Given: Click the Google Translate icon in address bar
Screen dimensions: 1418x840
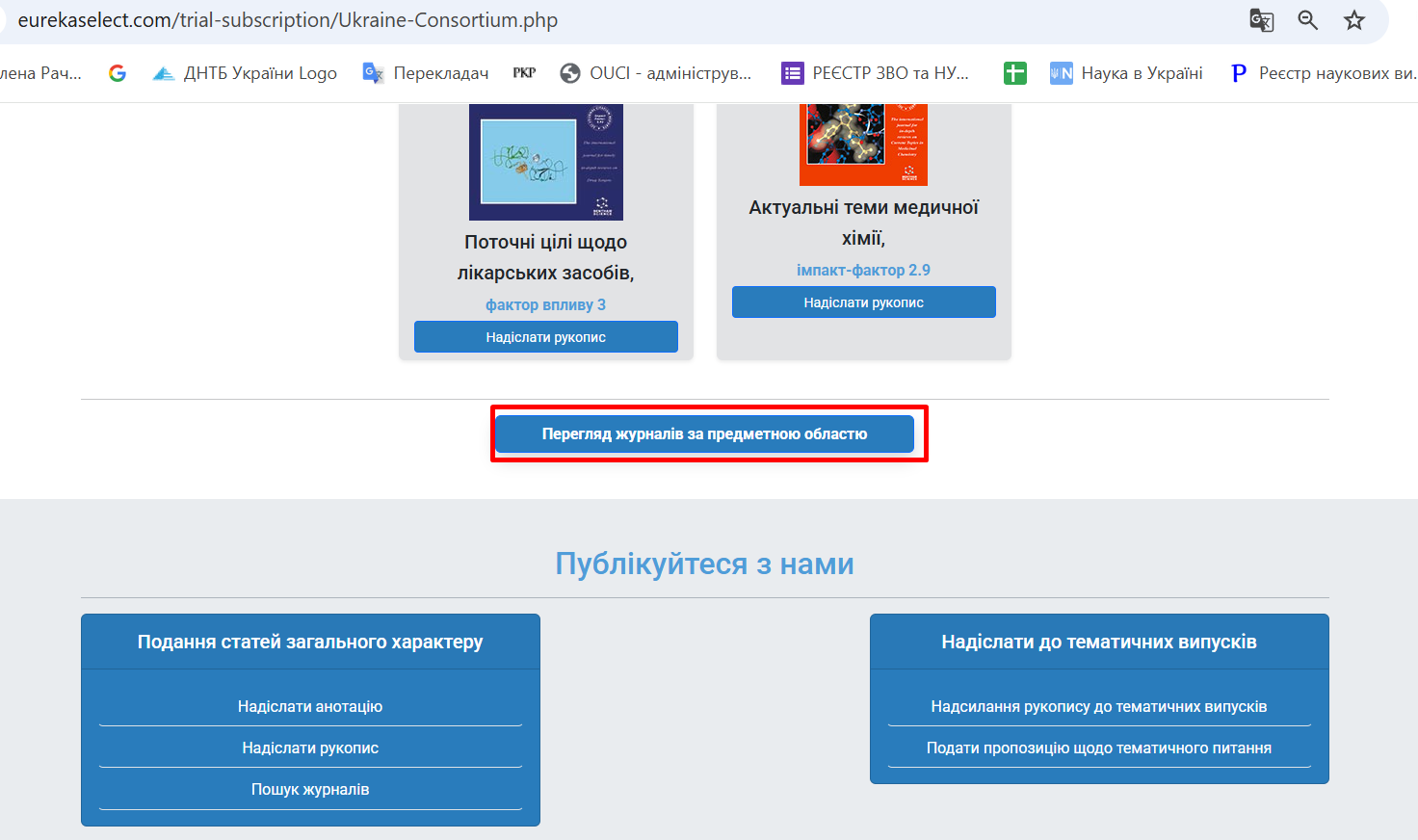Looking at the screenshot, I should [x=1261, y=20].
